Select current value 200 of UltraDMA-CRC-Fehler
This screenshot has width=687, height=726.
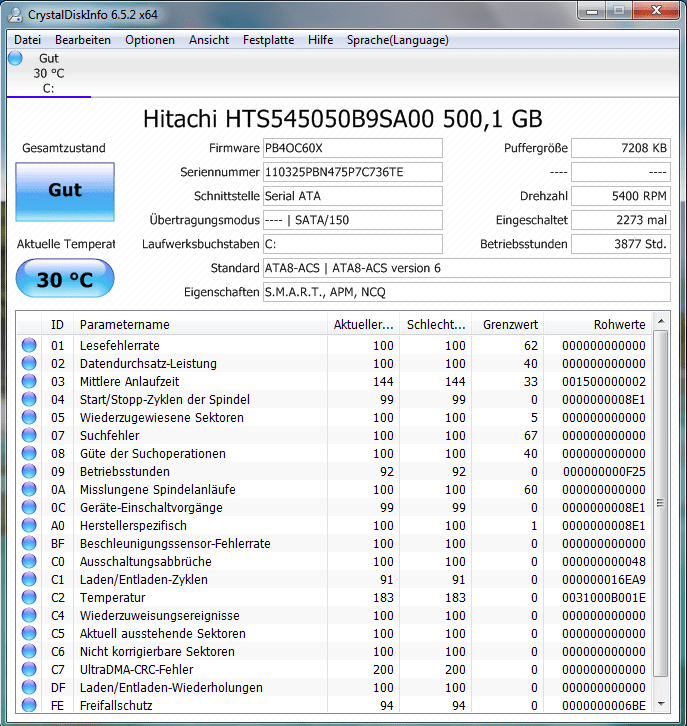(383, 670)
